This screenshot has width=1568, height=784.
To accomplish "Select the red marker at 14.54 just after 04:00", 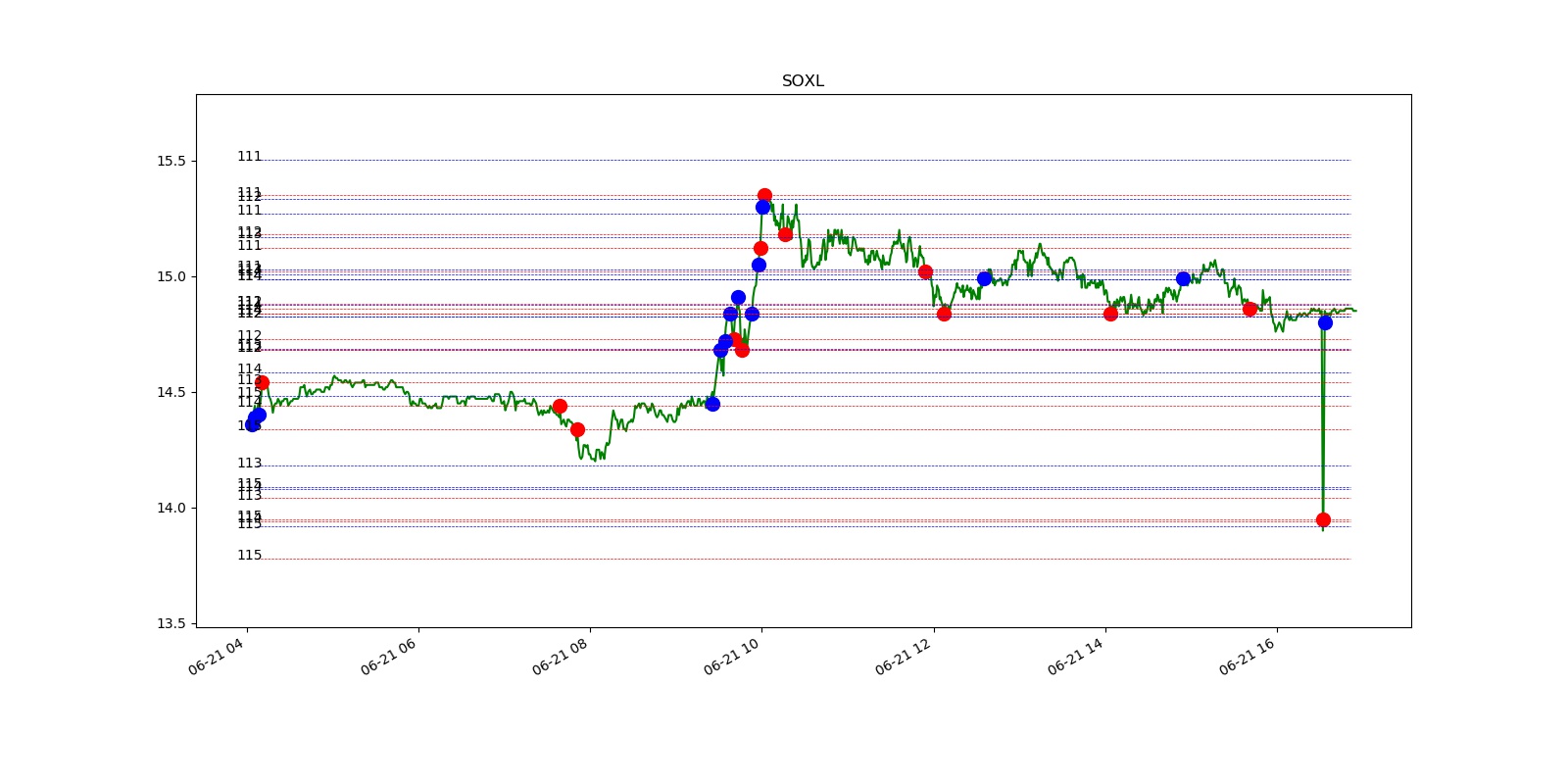I will pyautogui.click(x=262, y=382).
